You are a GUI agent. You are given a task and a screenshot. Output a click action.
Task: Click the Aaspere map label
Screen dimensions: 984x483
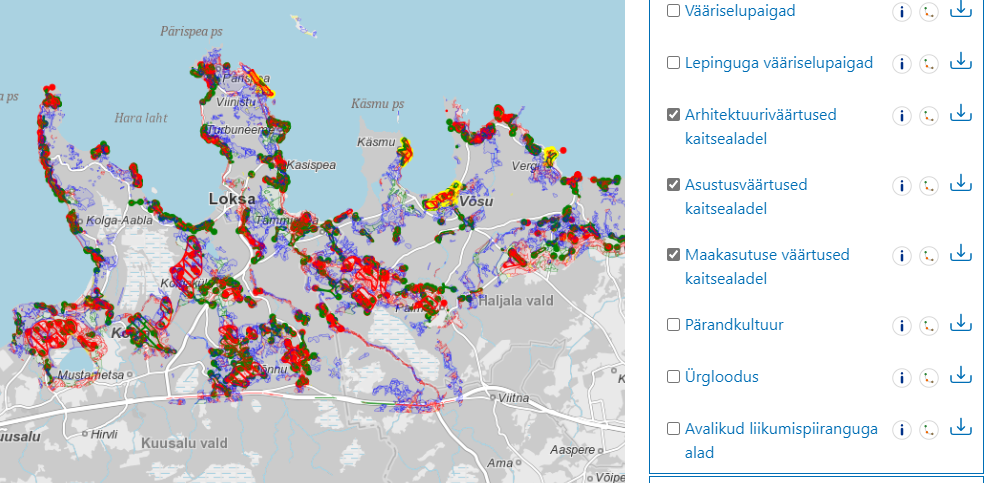click(x=572, y=450)
